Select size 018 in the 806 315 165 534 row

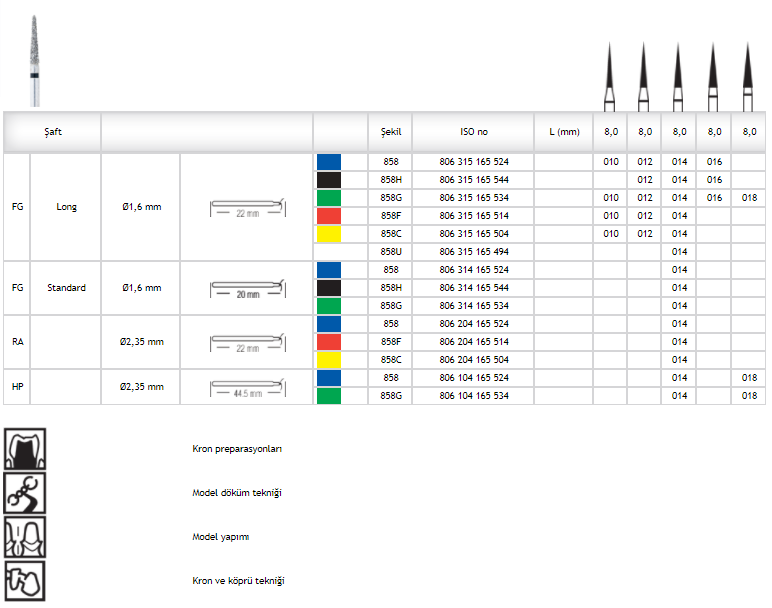click(748, 198)
